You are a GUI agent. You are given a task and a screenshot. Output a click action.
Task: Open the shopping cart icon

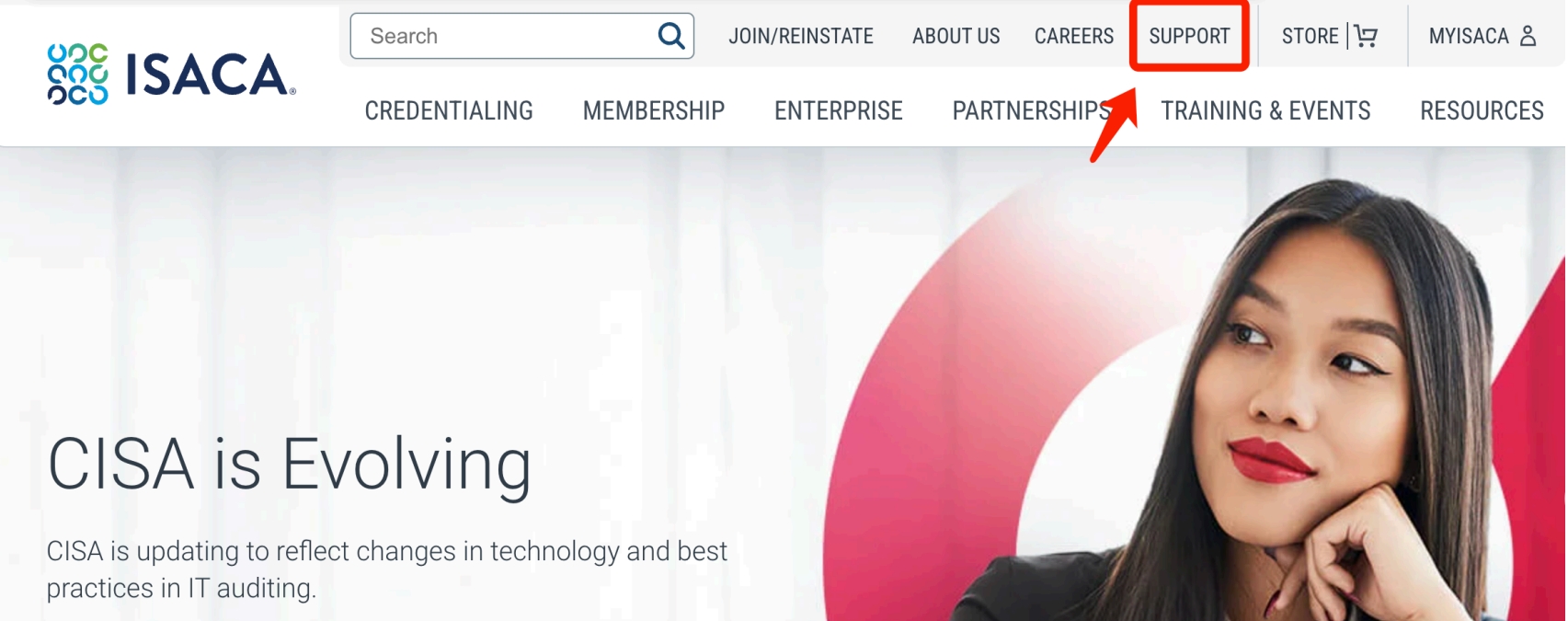1366,36
